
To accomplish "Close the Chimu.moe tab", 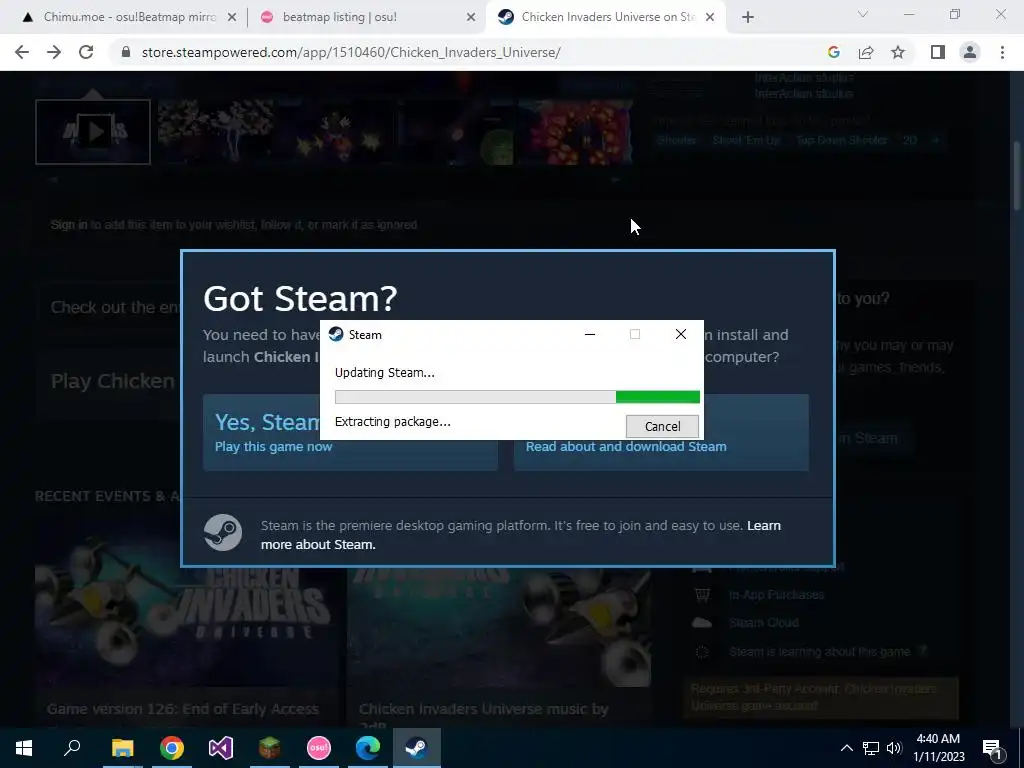I will pyautogui.click(x=232, y=18).
